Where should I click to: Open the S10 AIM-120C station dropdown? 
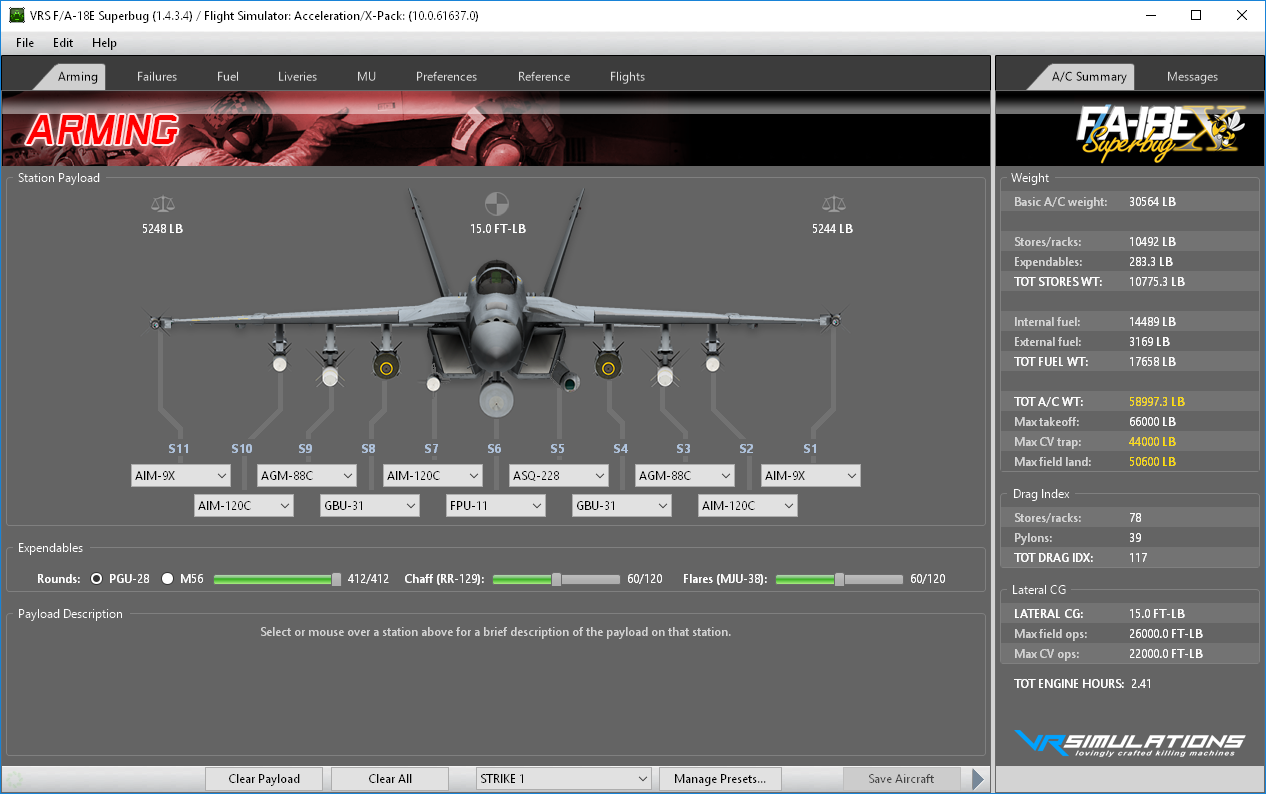tap(244, 506)
